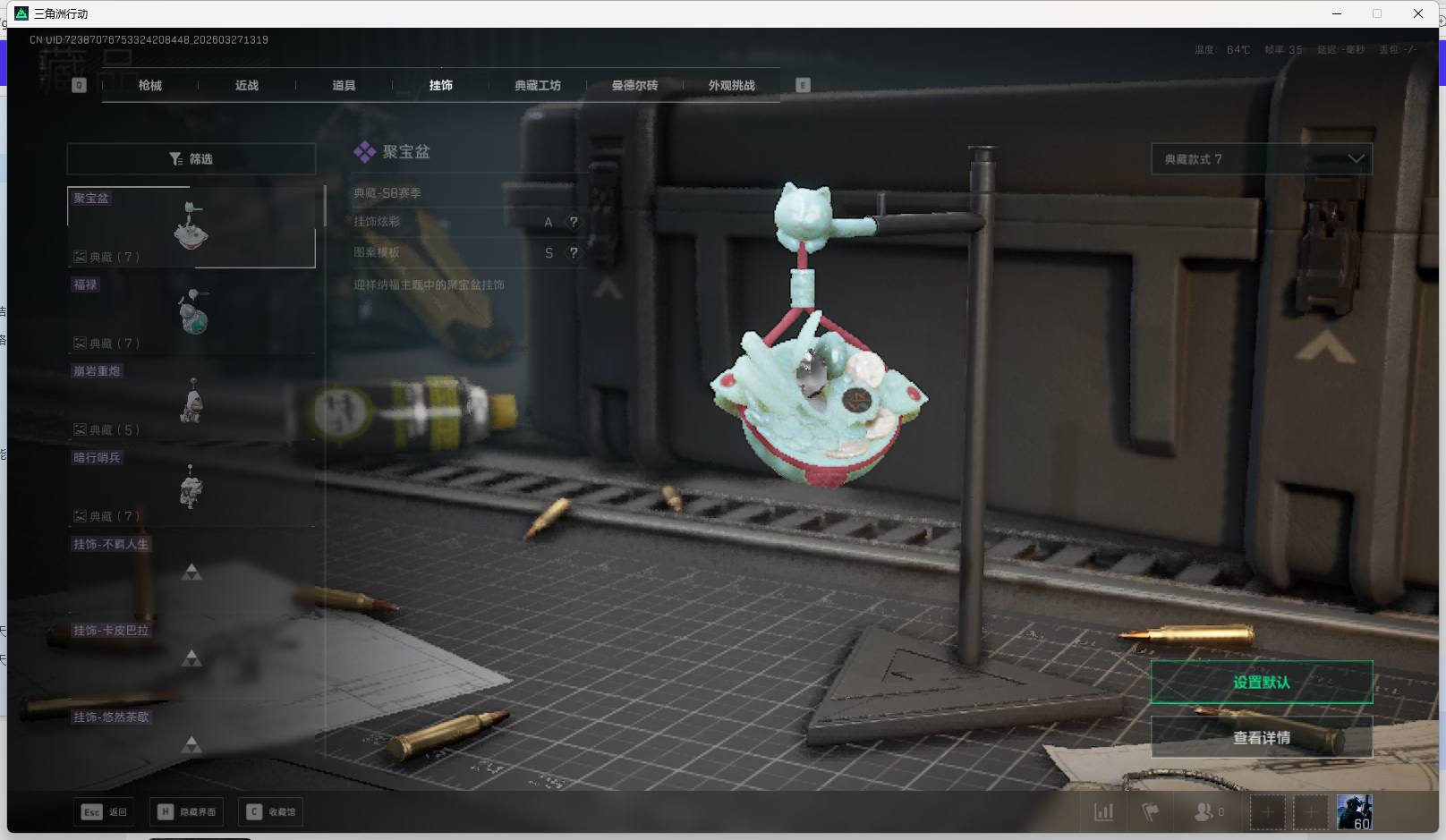This screenshot has height=840, width=1446.
Task: Select the 道具 tab
Action: pyautogui.click(x=344, y=86)
